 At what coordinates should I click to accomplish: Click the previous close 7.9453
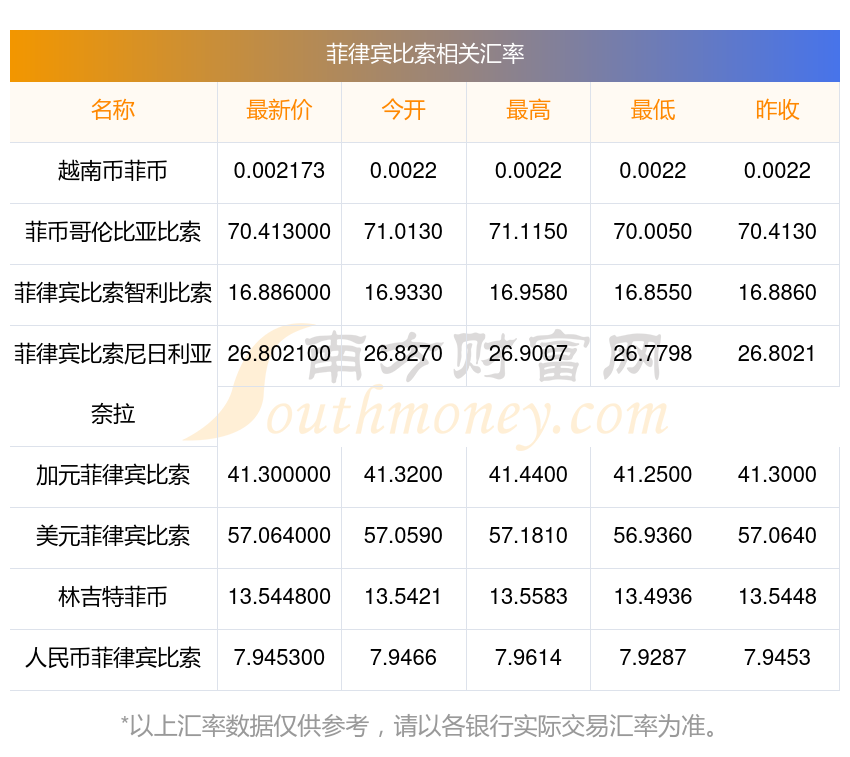[777, 658]
